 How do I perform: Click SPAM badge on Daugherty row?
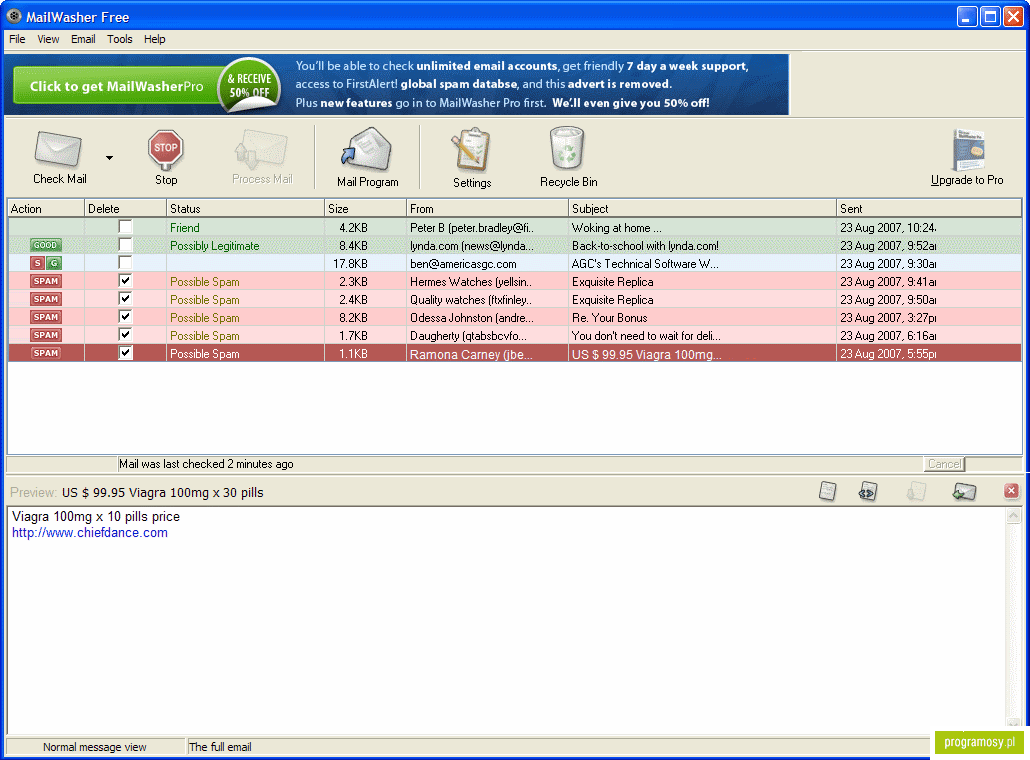[46, 335]
